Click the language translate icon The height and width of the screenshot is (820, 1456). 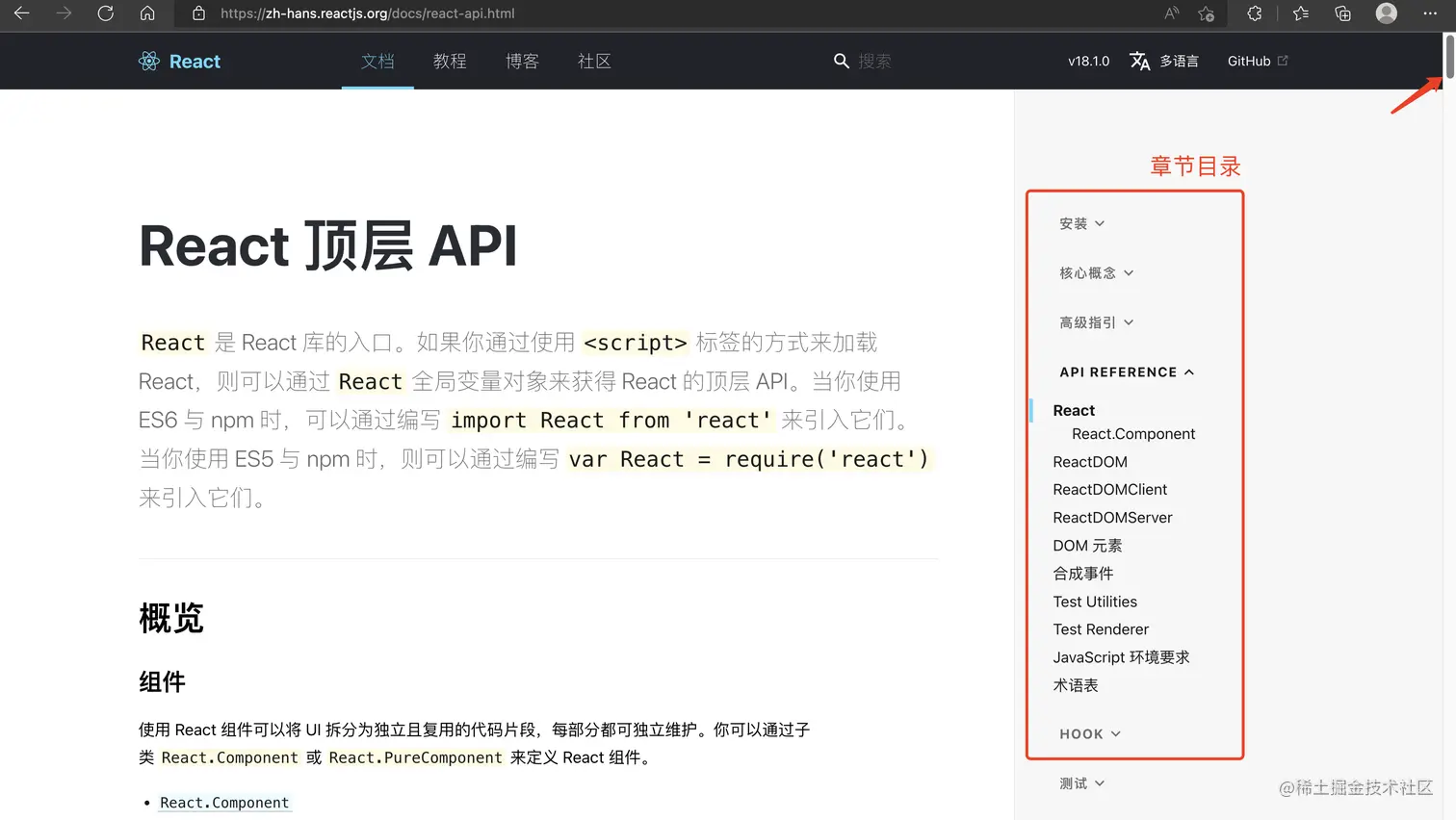click(x=1139, y=61)
